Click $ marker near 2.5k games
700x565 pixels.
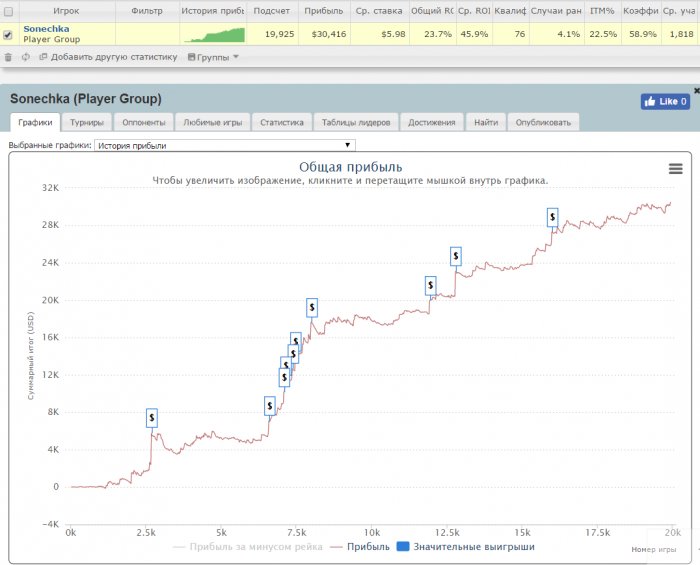pyautogui.click(x=152, y=418)
